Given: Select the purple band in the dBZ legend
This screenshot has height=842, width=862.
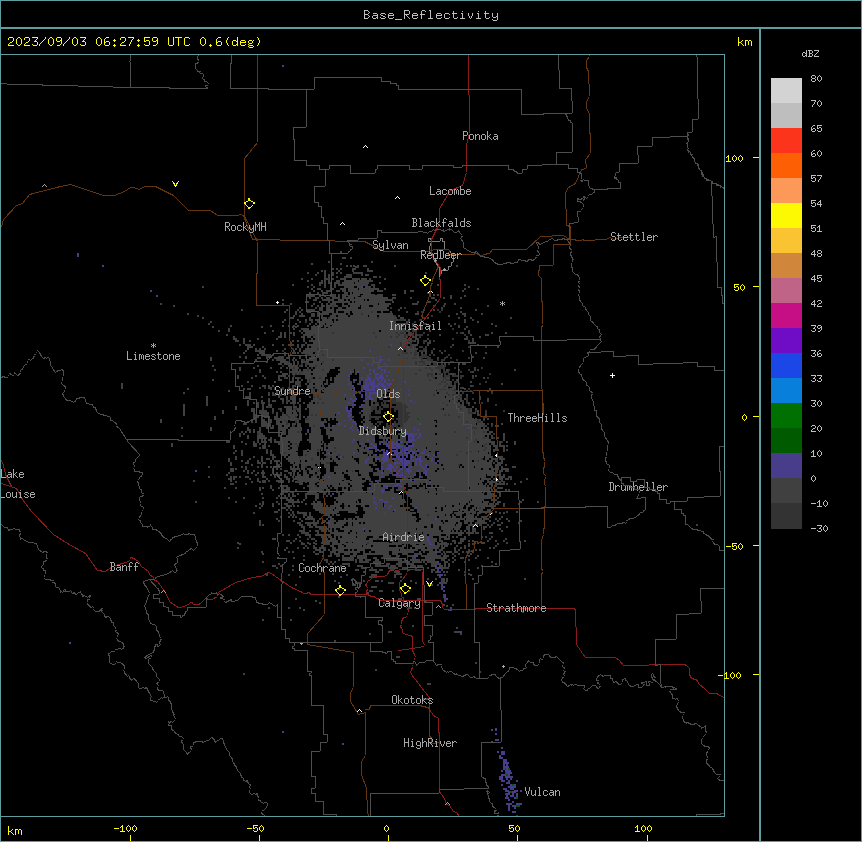Looking at the screenshot, I should click(786, 341).
